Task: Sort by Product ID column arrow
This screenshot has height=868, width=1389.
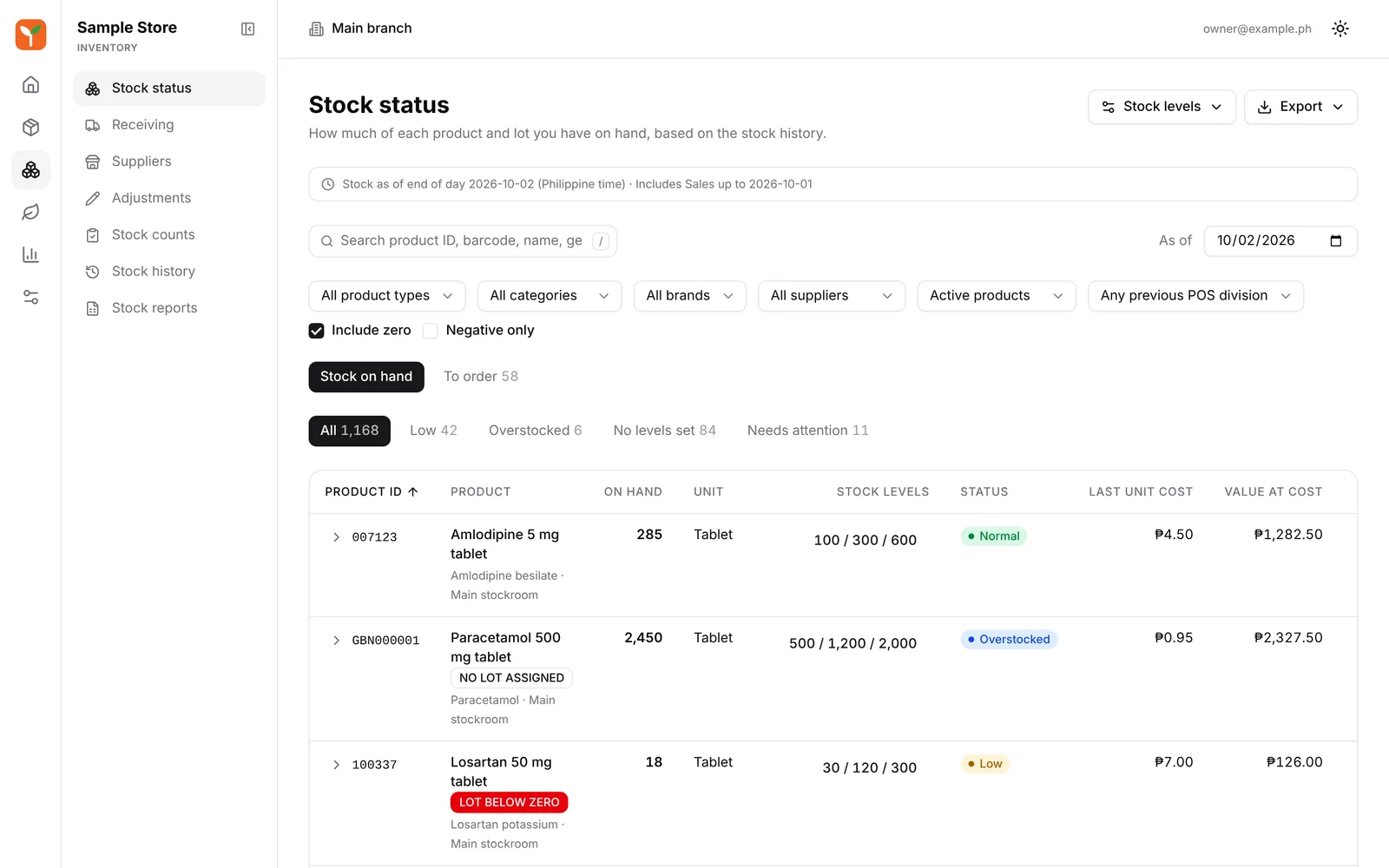Action: 413,492
